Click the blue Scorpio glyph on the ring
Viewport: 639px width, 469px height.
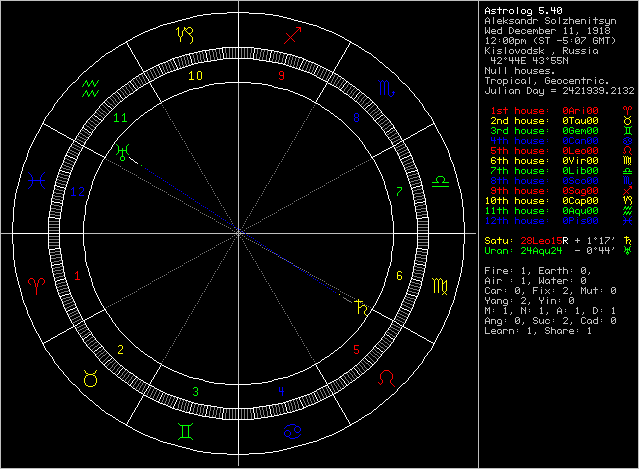(387, 88)
